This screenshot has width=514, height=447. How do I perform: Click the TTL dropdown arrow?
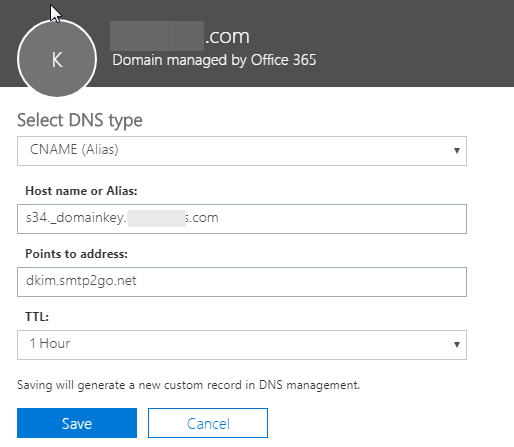tap(457, 344)
